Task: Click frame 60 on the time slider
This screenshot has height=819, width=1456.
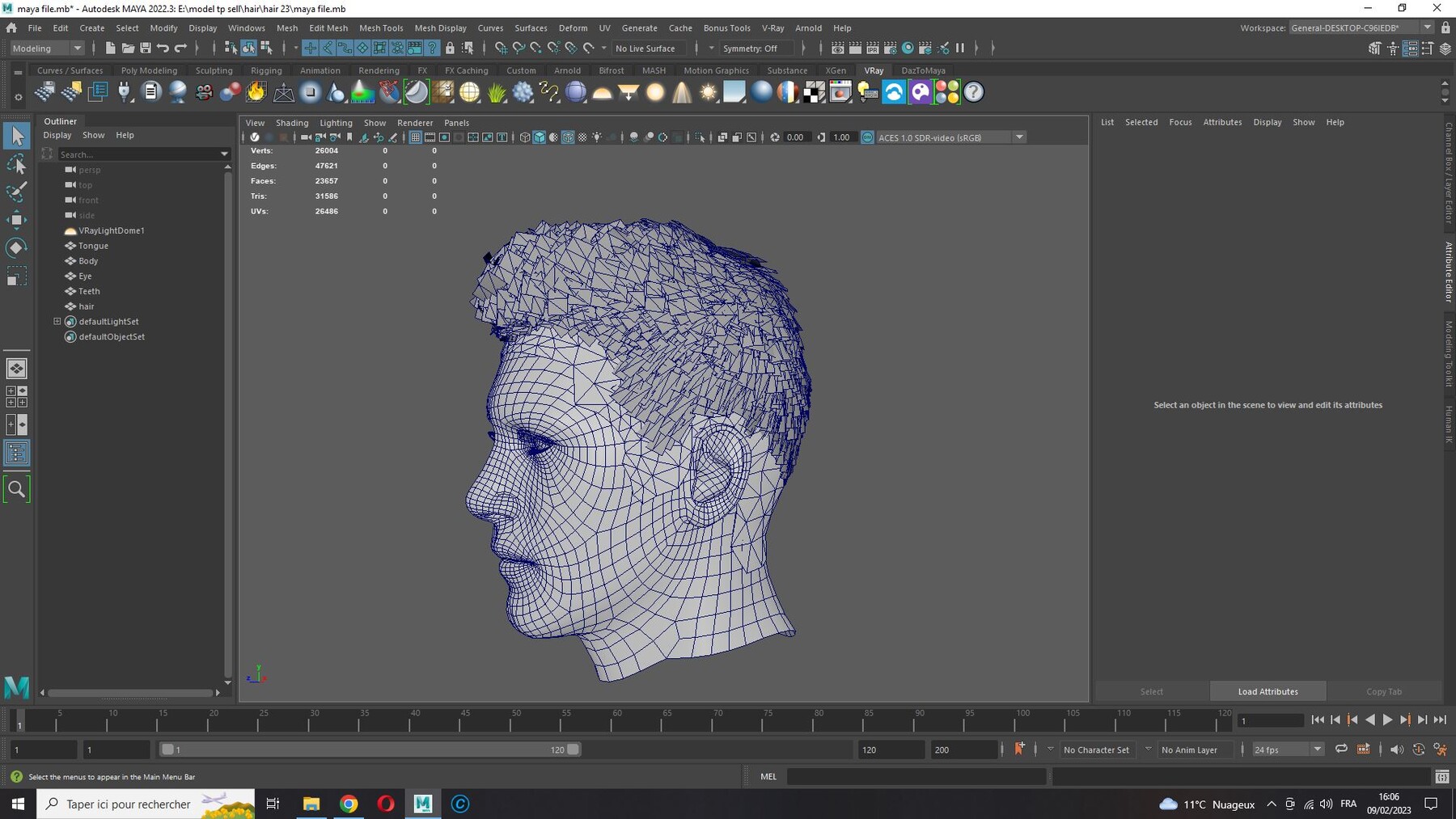Action: 617,720
